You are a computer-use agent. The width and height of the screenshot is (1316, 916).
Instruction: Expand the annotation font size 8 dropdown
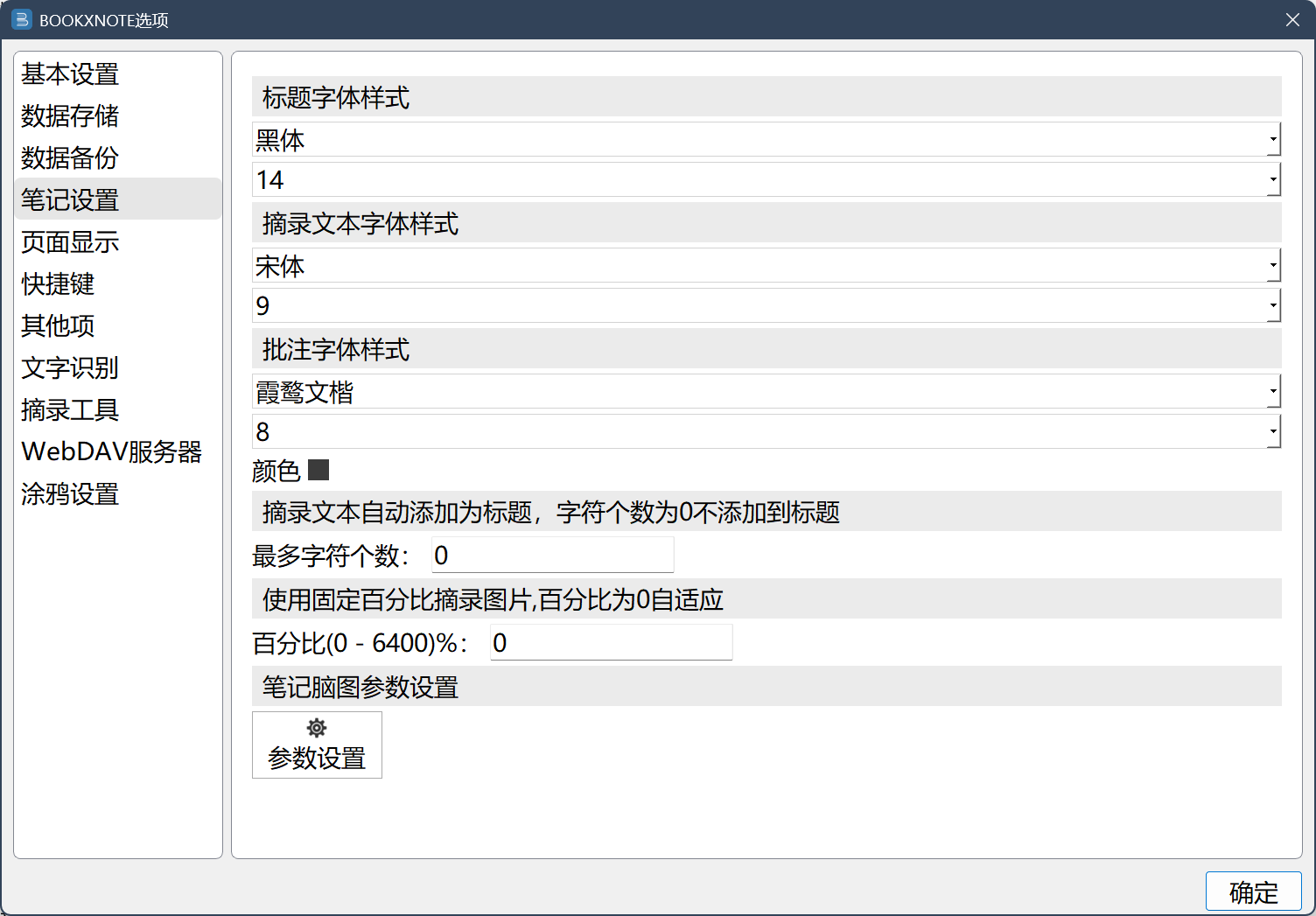point(766,432)
